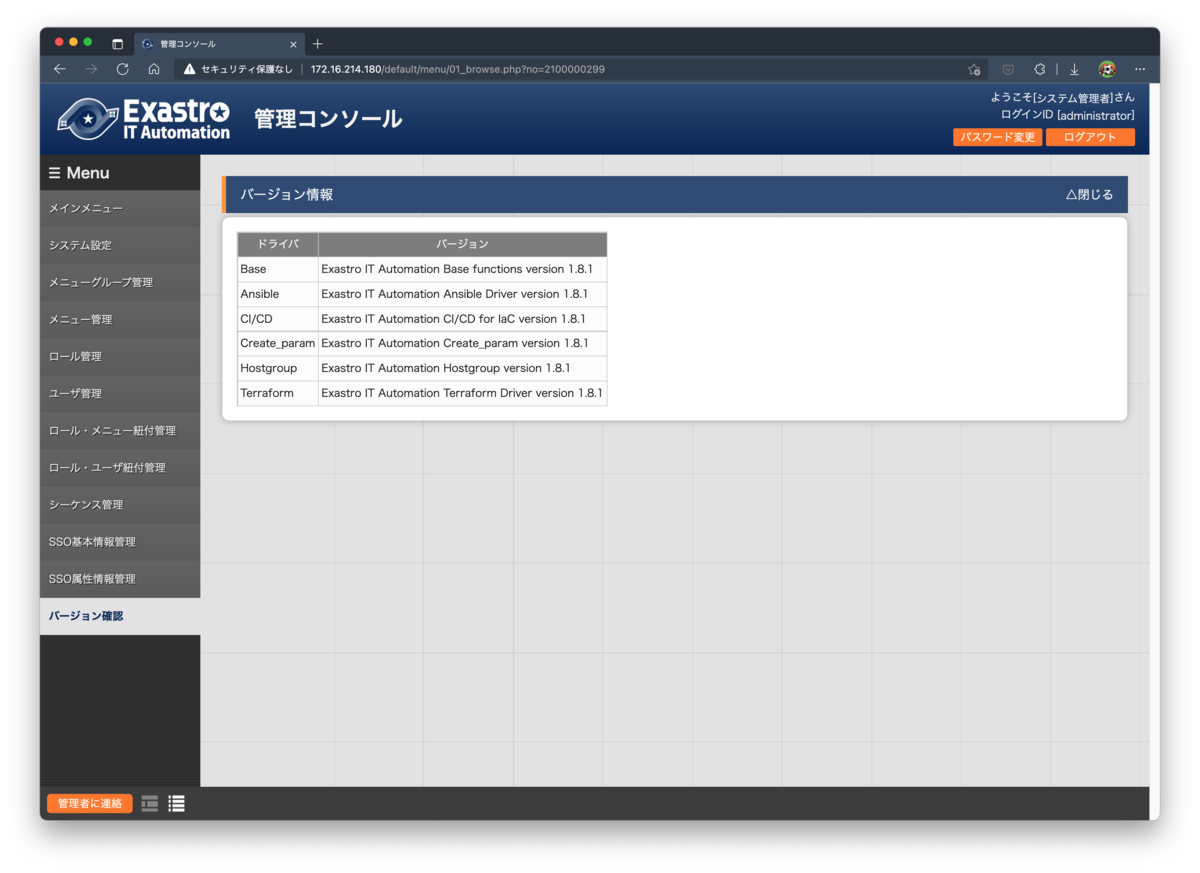Click the パスワード変更 button
Image resolution: width=1200 pixels, height=873 pixels.
[997, 137]
